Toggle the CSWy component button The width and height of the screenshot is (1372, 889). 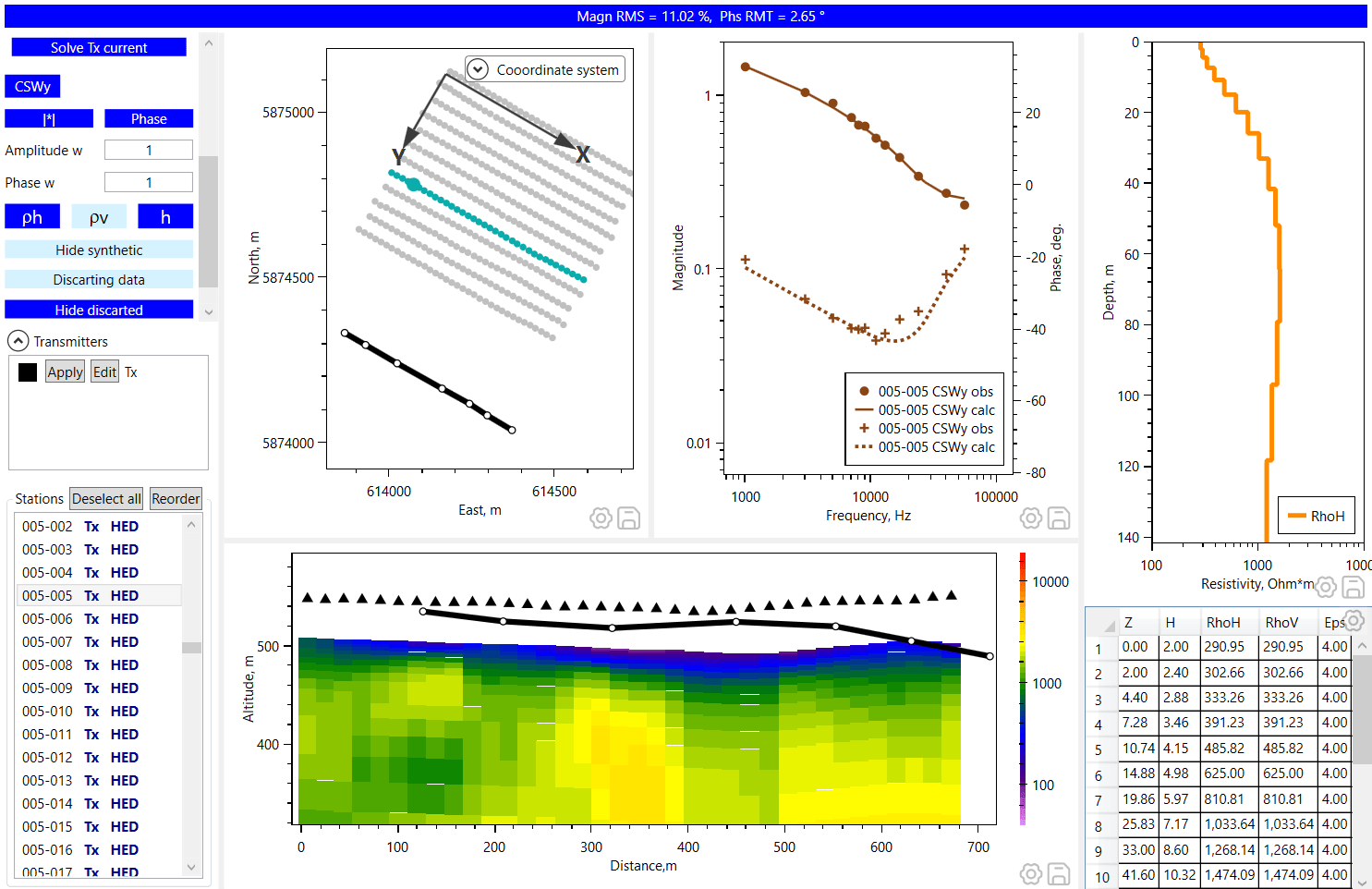pyautogui.click(x=32, y=86)
